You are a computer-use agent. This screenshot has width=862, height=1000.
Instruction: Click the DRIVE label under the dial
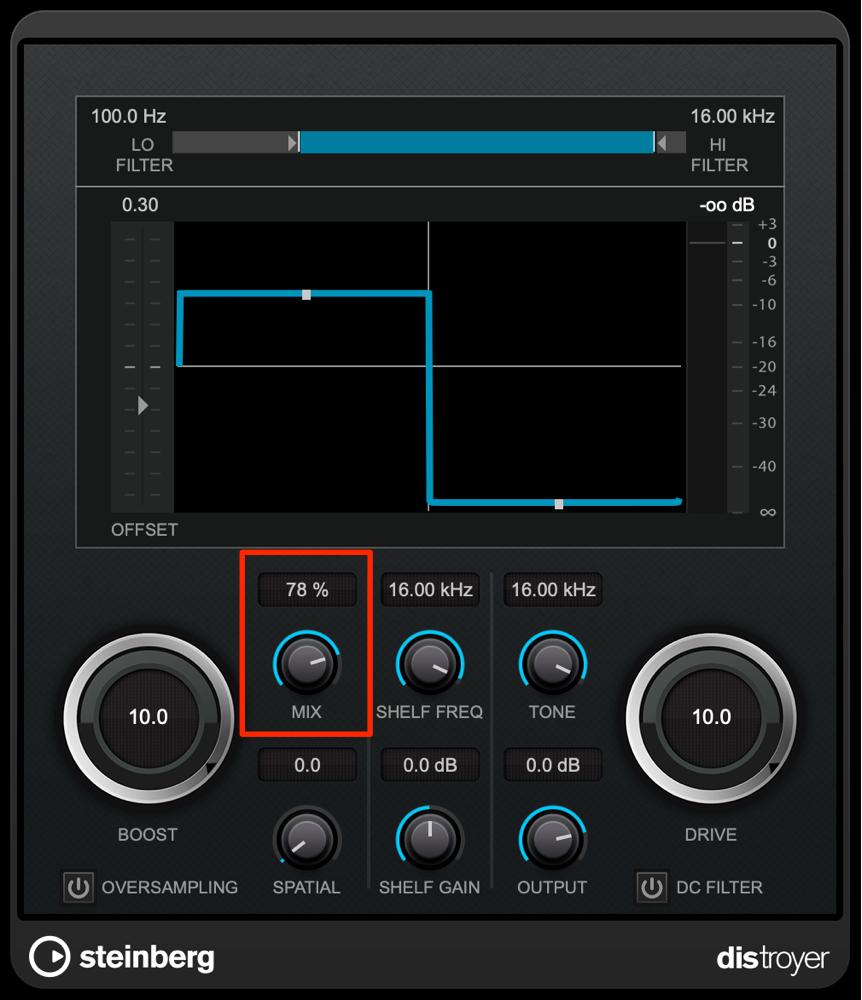click(x=711, y=834)
